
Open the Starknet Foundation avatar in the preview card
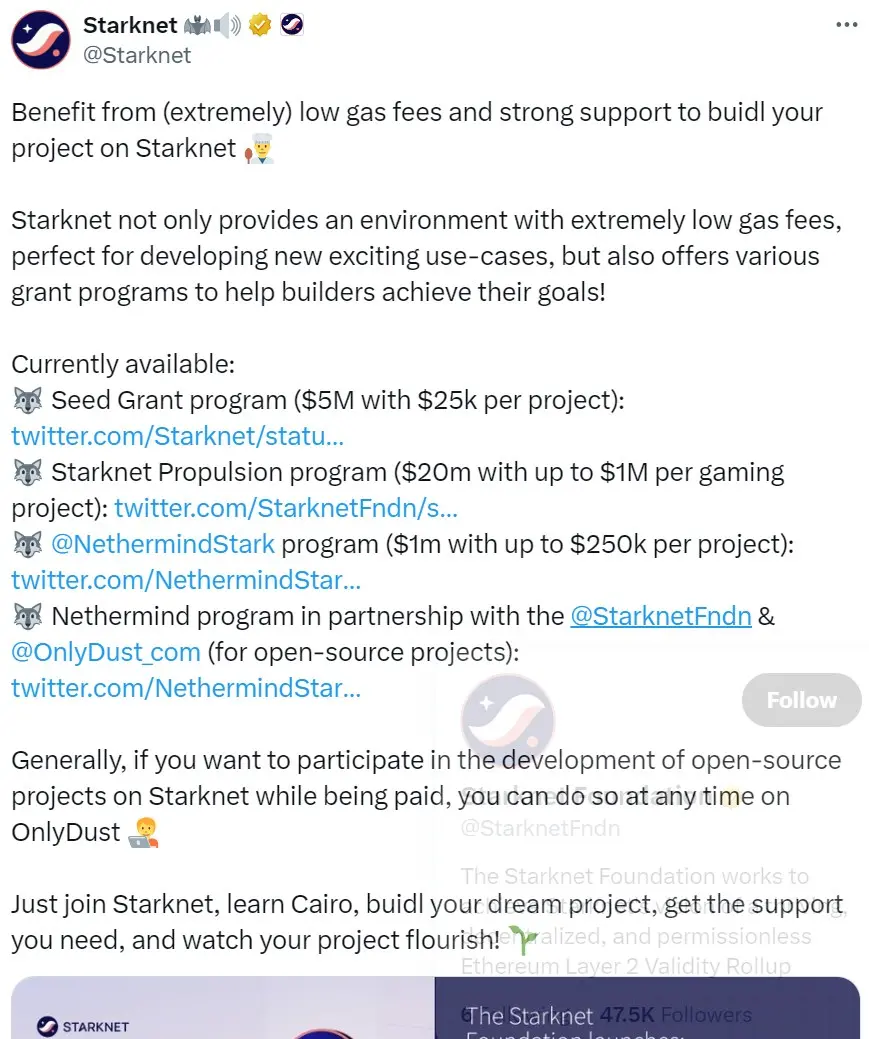[x=507, y=719]
